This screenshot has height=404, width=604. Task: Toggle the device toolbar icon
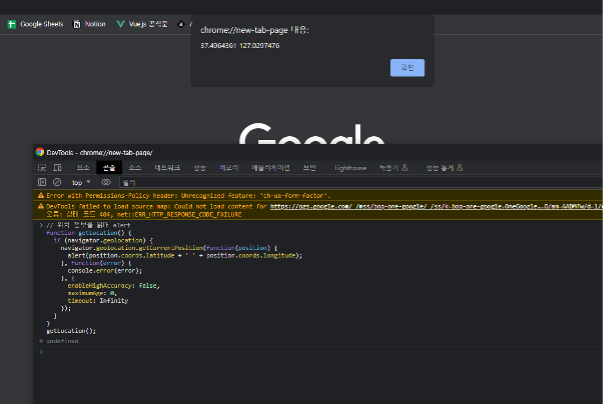point(57,168)
